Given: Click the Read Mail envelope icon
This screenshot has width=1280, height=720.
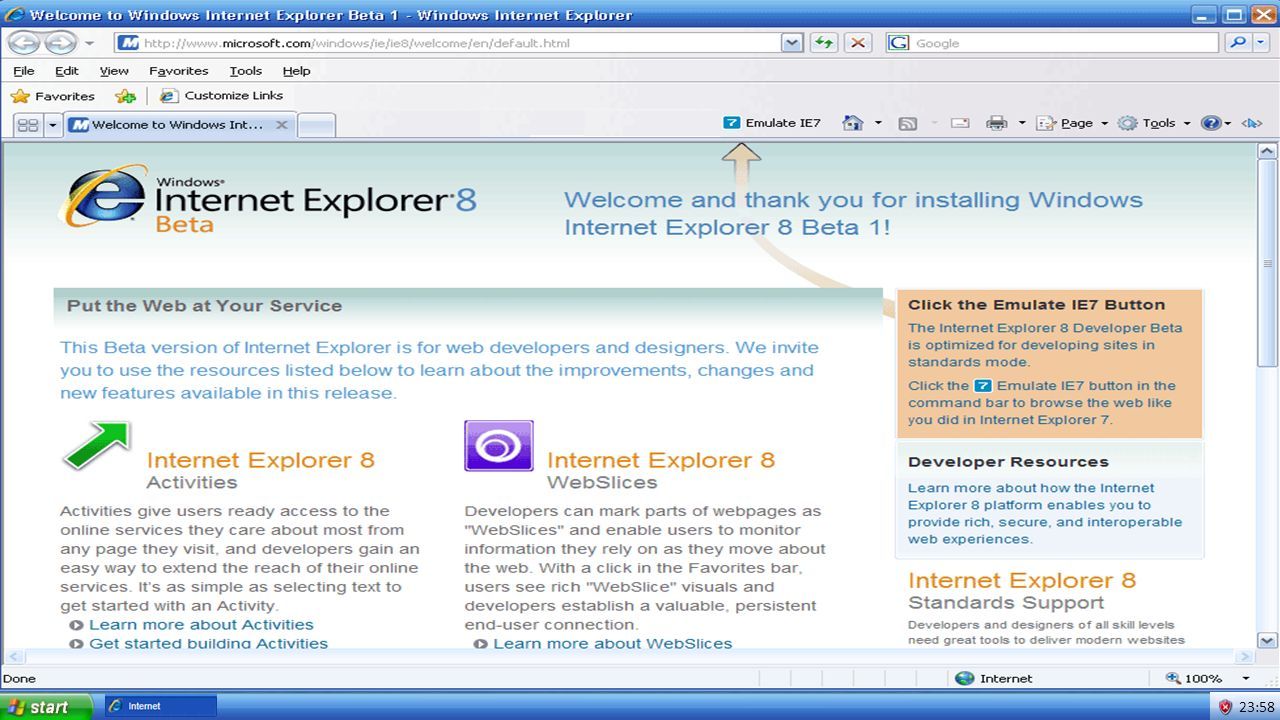Looking at the screenshot, I should (x=960, y=123).
